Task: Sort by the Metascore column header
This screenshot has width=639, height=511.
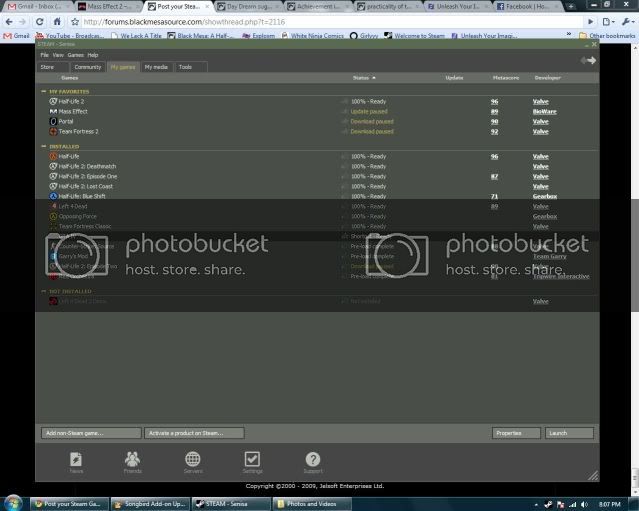Action: [506, 77]
